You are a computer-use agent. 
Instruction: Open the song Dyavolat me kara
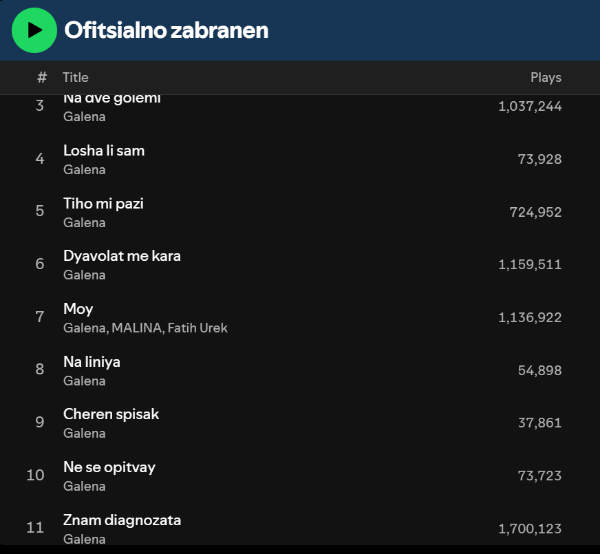[122, 256]
